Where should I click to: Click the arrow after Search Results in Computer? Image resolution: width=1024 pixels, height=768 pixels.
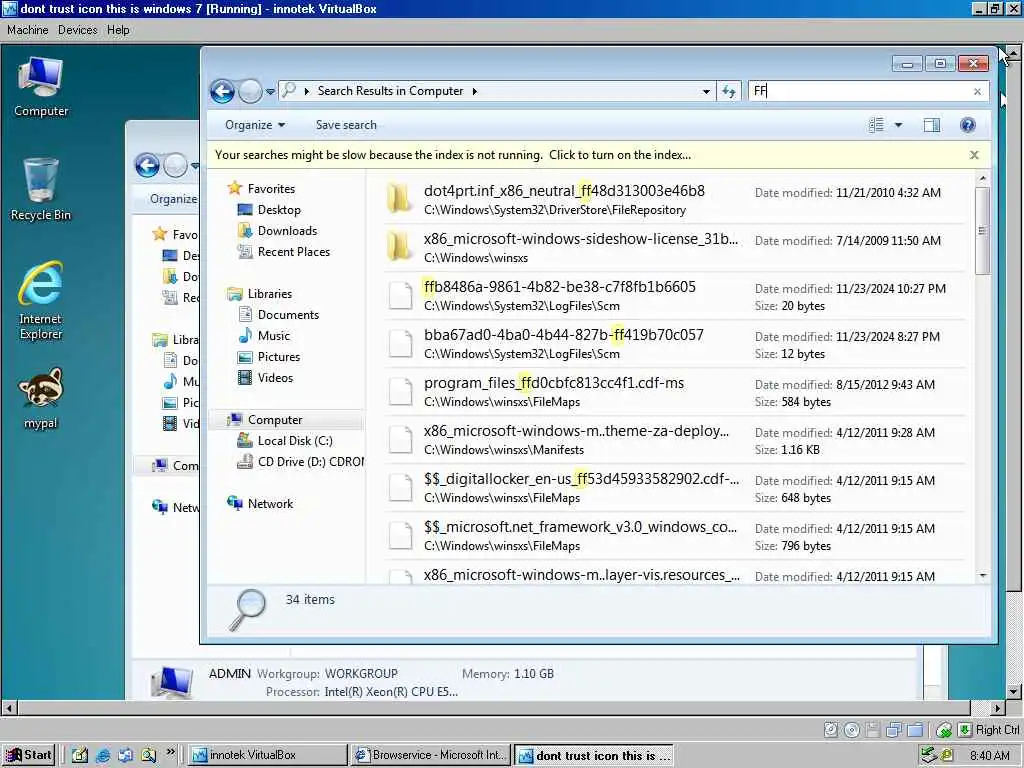pyautogui.click(x=475, y=91)
